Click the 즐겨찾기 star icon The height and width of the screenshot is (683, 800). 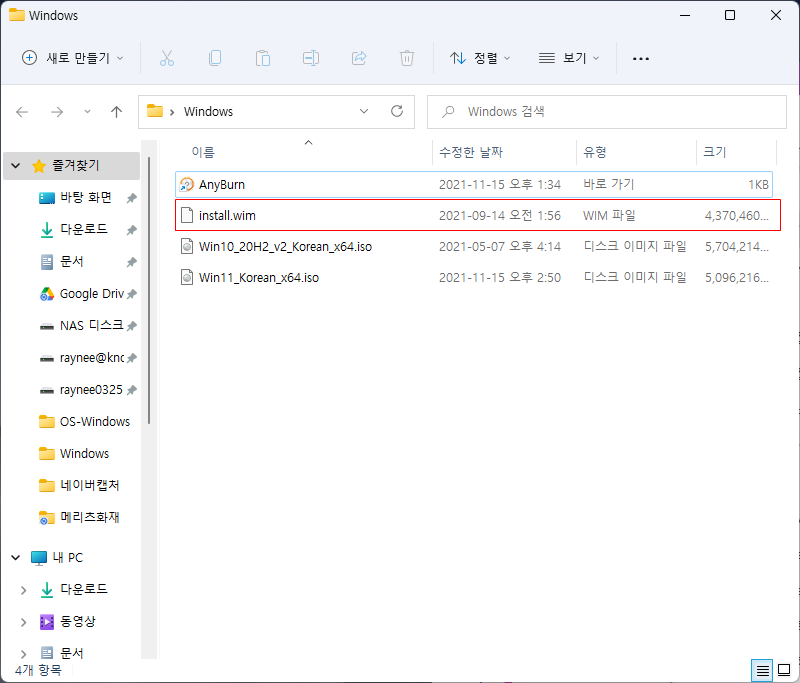click(39, 166)
